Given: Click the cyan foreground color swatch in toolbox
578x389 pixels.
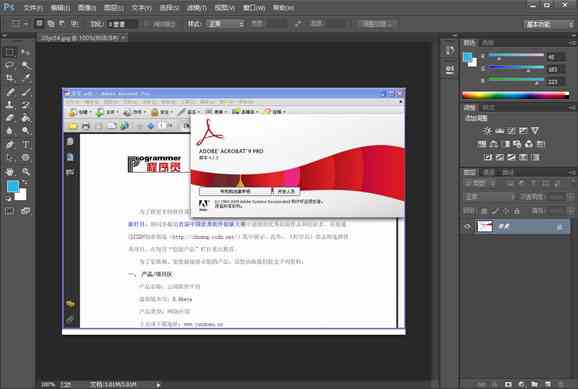Looking at the screenshot, I should (x=13, y=186).
